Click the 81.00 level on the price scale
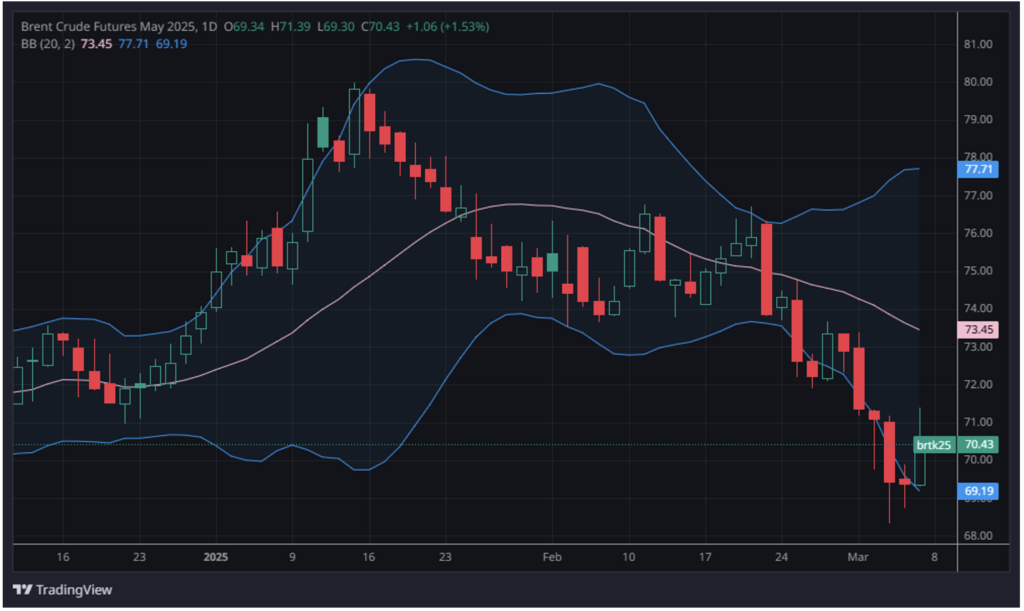Screen dimensions: 1024x611 pos(976,45)
